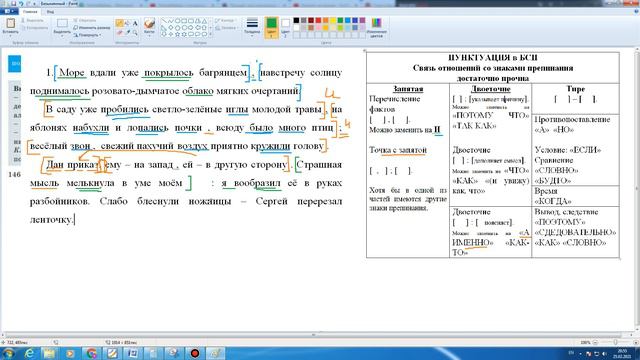Screen dimensions: 640x360
Task: Pick the Diamond shape in shapes gallery
Action: click(x=170, y=28)
